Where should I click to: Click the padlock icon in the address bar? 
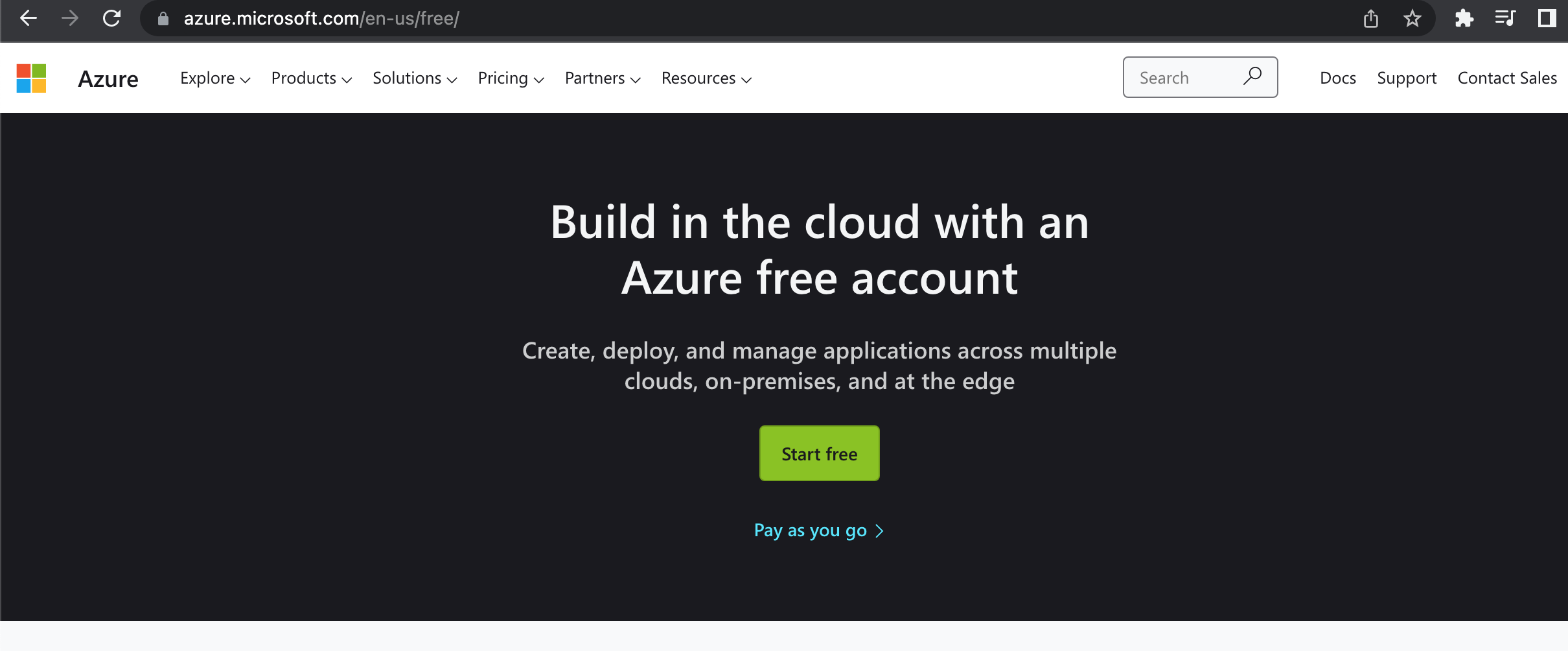(x=164, y=19)
